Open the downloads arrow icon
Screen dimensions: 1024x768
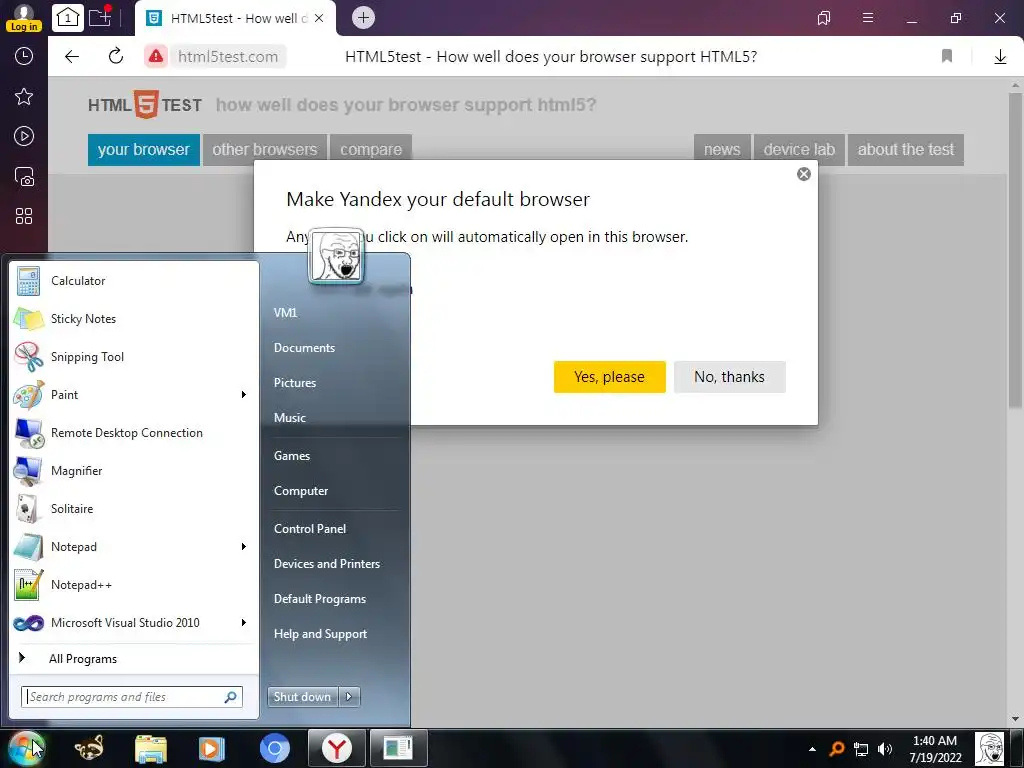click(1000, 57)
